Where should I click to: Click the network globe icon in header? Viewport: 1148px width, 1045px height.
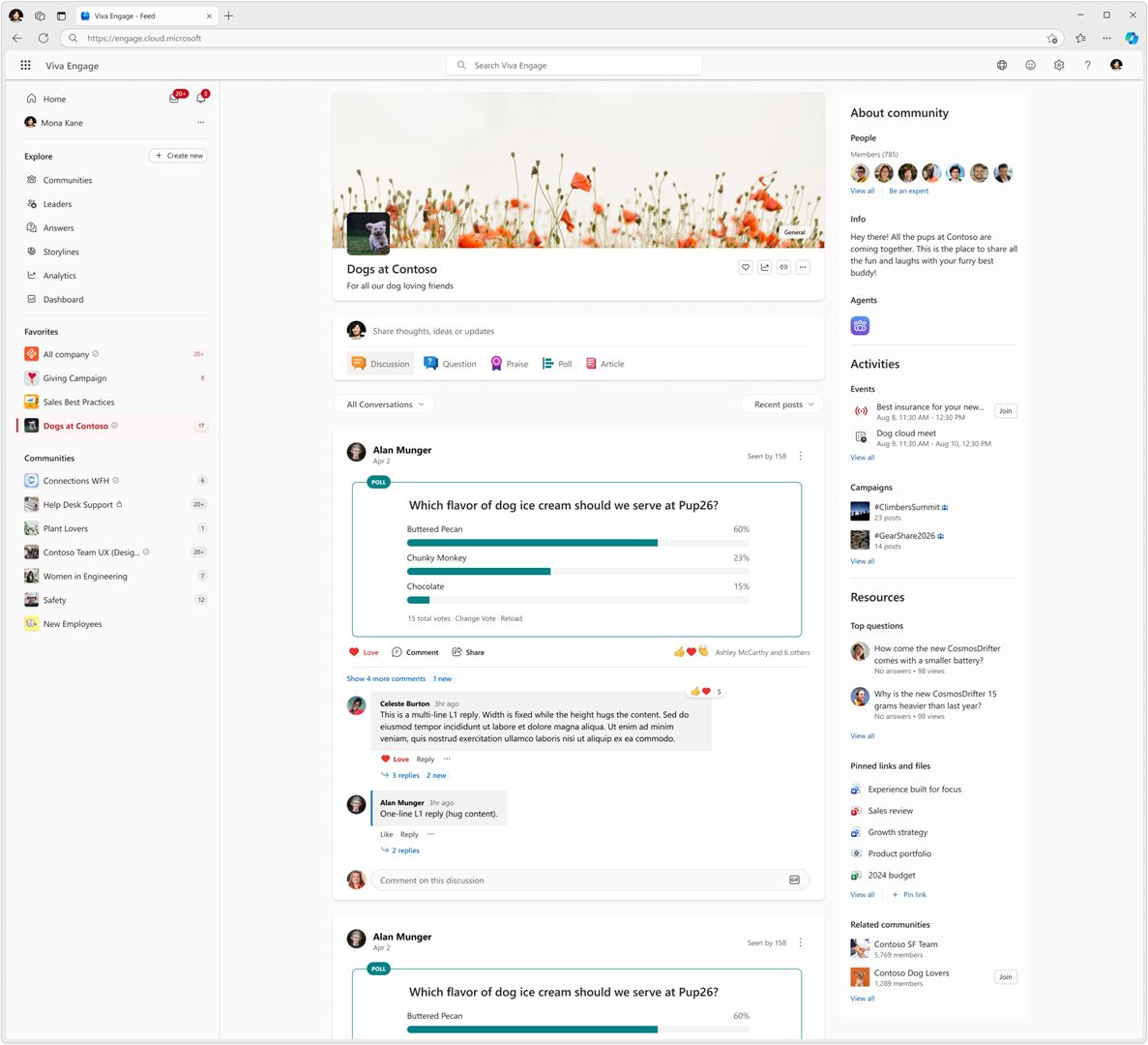point(1002,65)
